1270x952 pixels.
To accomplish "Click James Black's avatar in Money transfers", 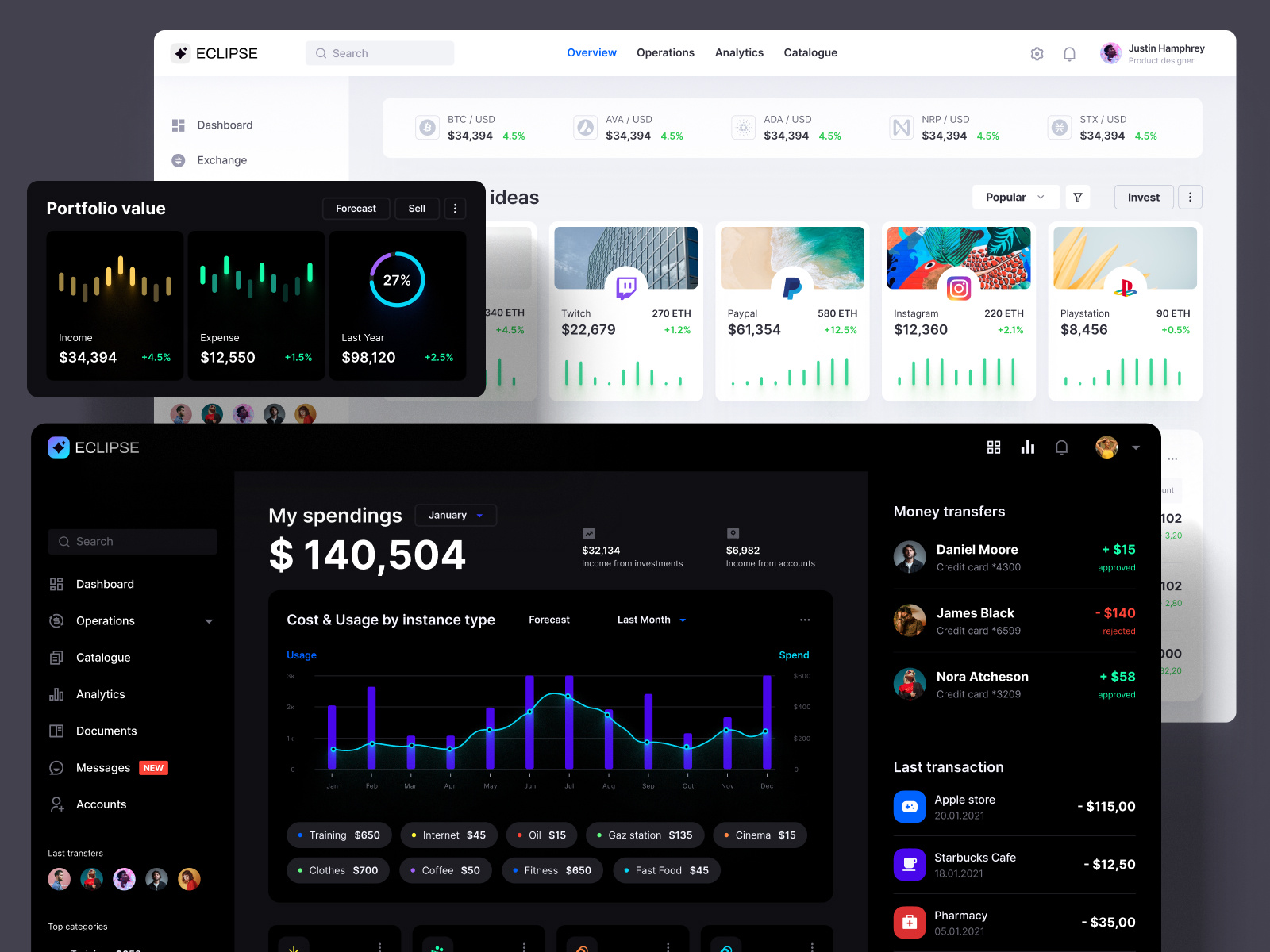I will coord(910,620).
